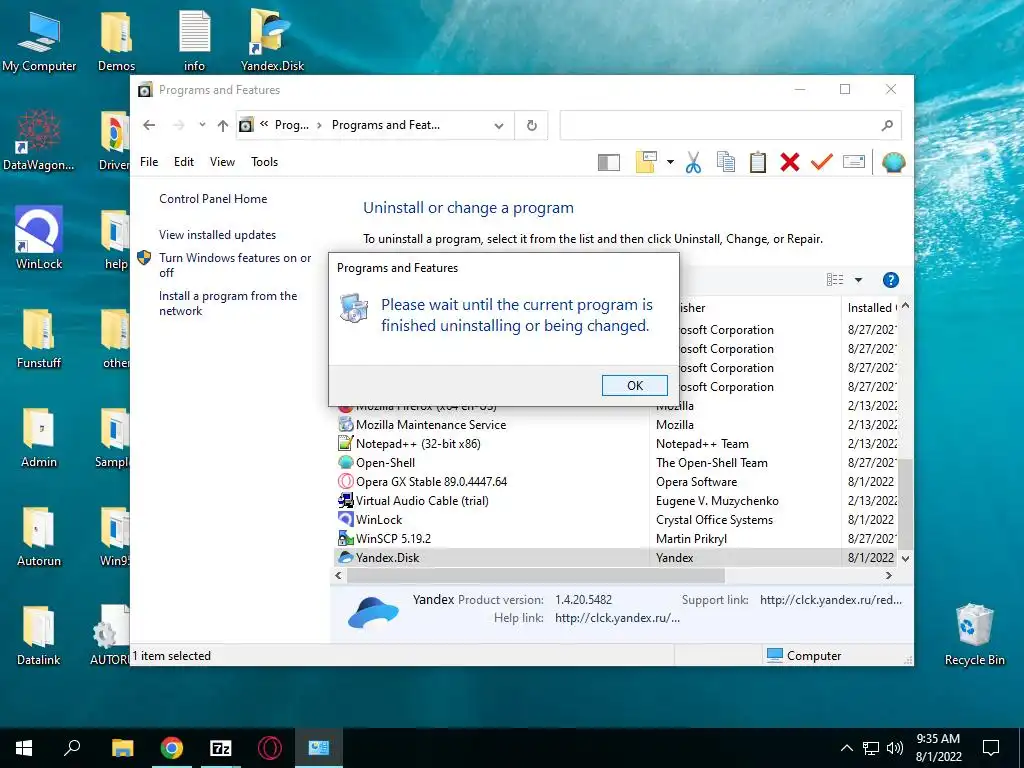The height and width of the screenshot is (768, 1024).
Task: Open recent locations dropdown beside forward arrow
Action: 202,125
